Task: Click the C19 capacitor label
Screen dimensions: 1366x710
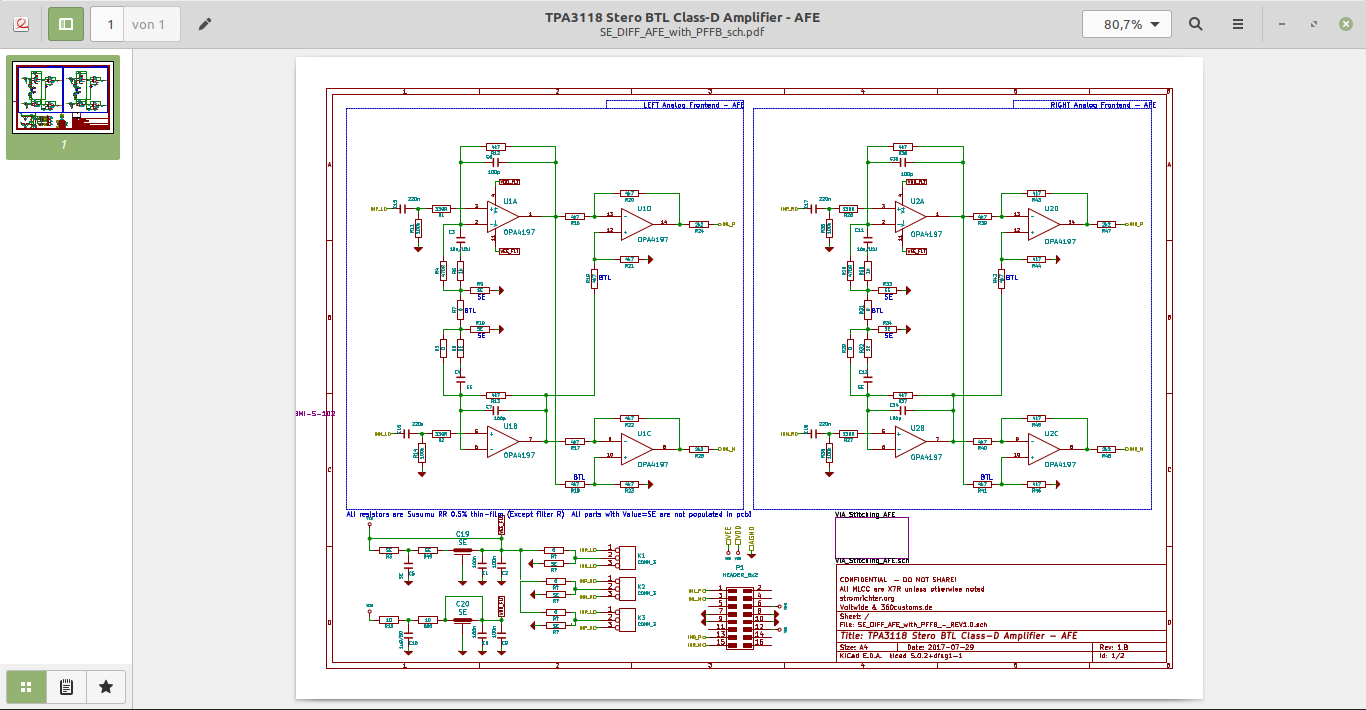Action: tap(462, 534)
